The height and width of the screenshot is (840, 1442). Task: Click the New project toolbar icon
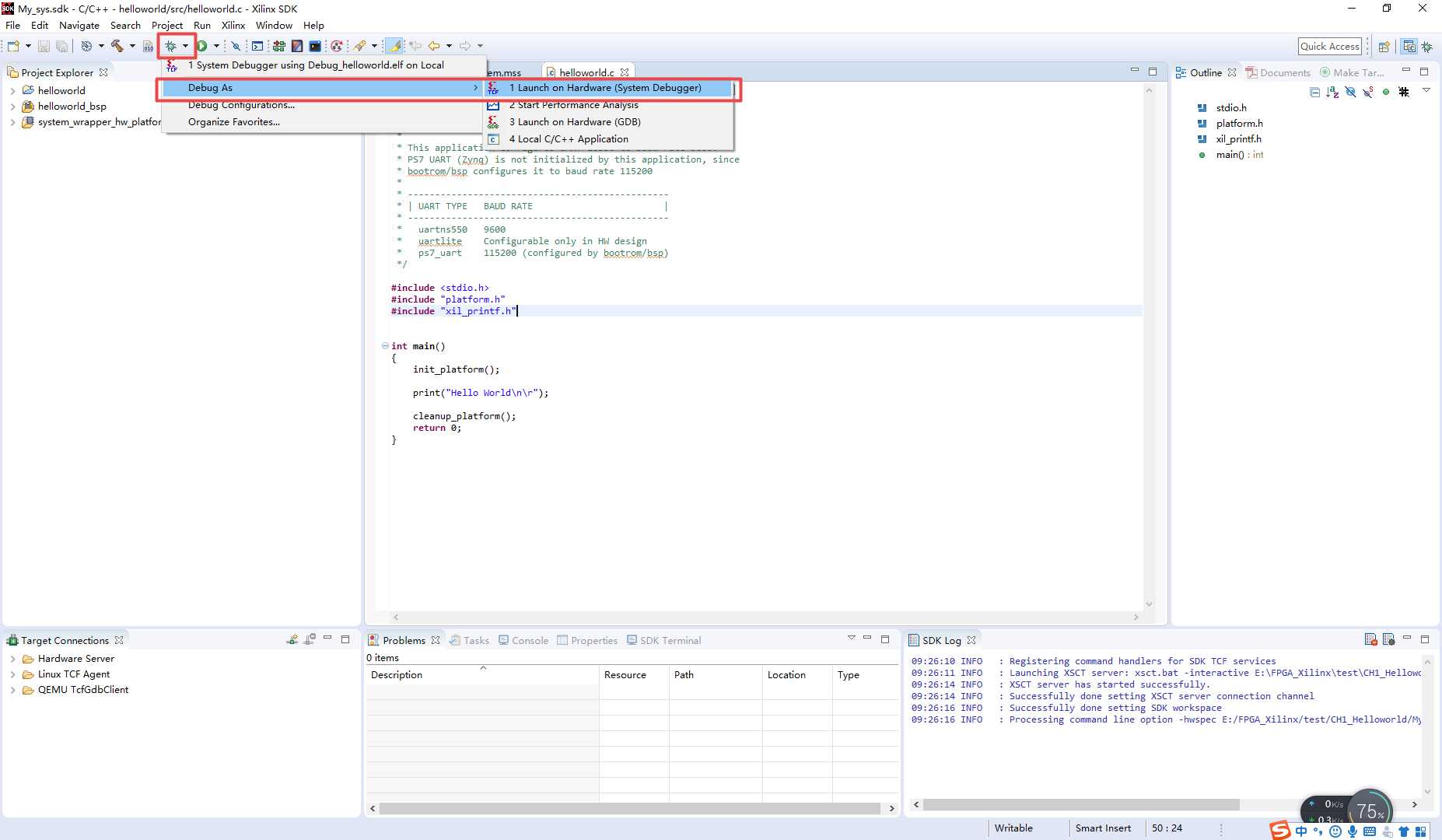click(x=13, y=46)
